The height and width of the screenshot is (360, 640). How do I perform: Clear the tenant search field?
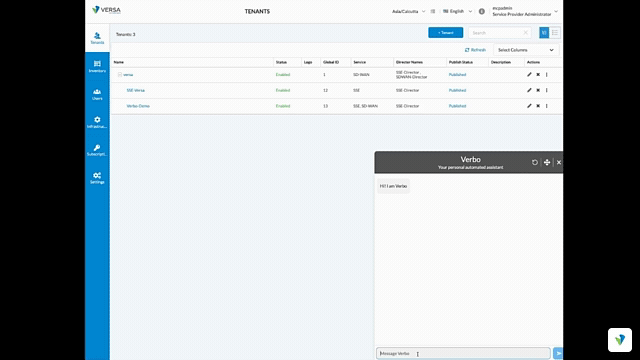(526, 33)
